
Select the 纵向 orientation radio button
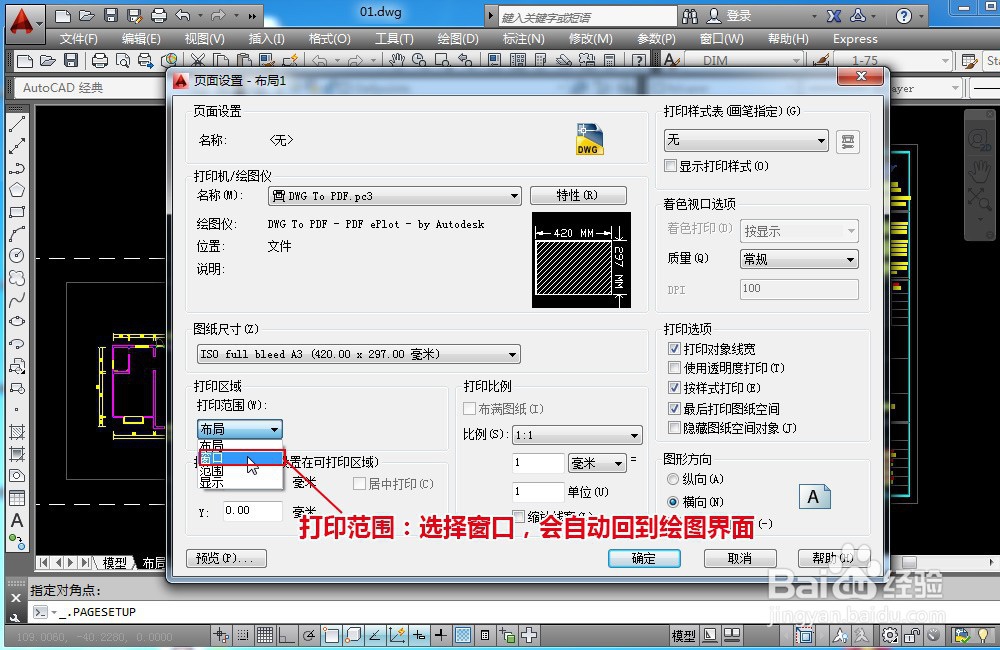tap(672, 478)
